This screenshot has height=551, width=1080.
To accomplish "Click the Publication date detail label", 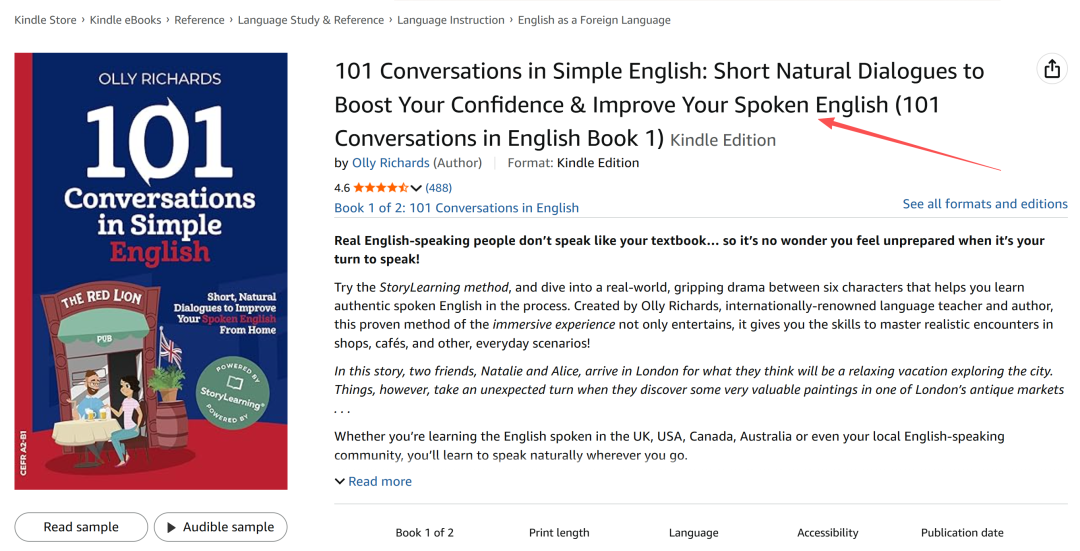I will 962,532.
